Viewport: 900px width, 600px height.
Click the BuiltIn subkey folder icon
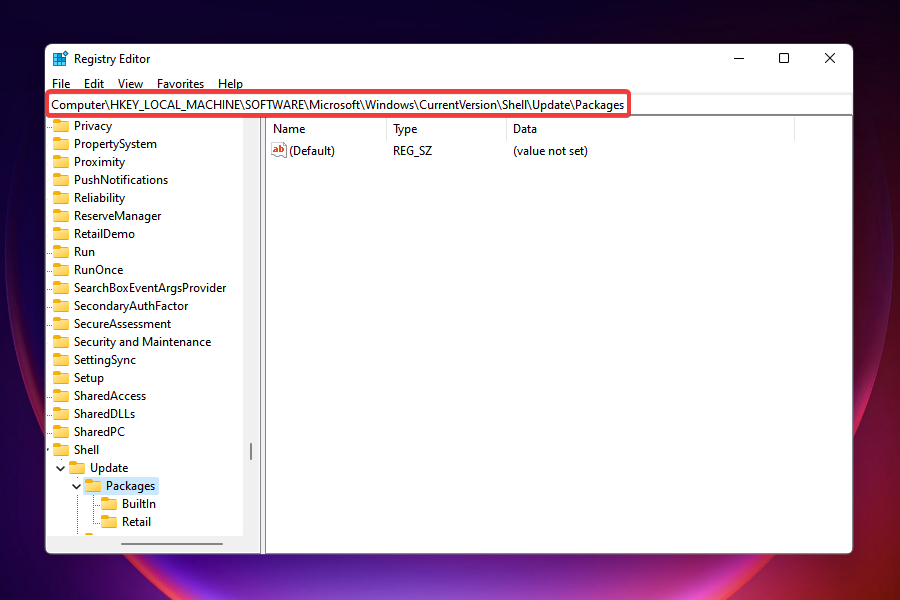coord(109,504)
